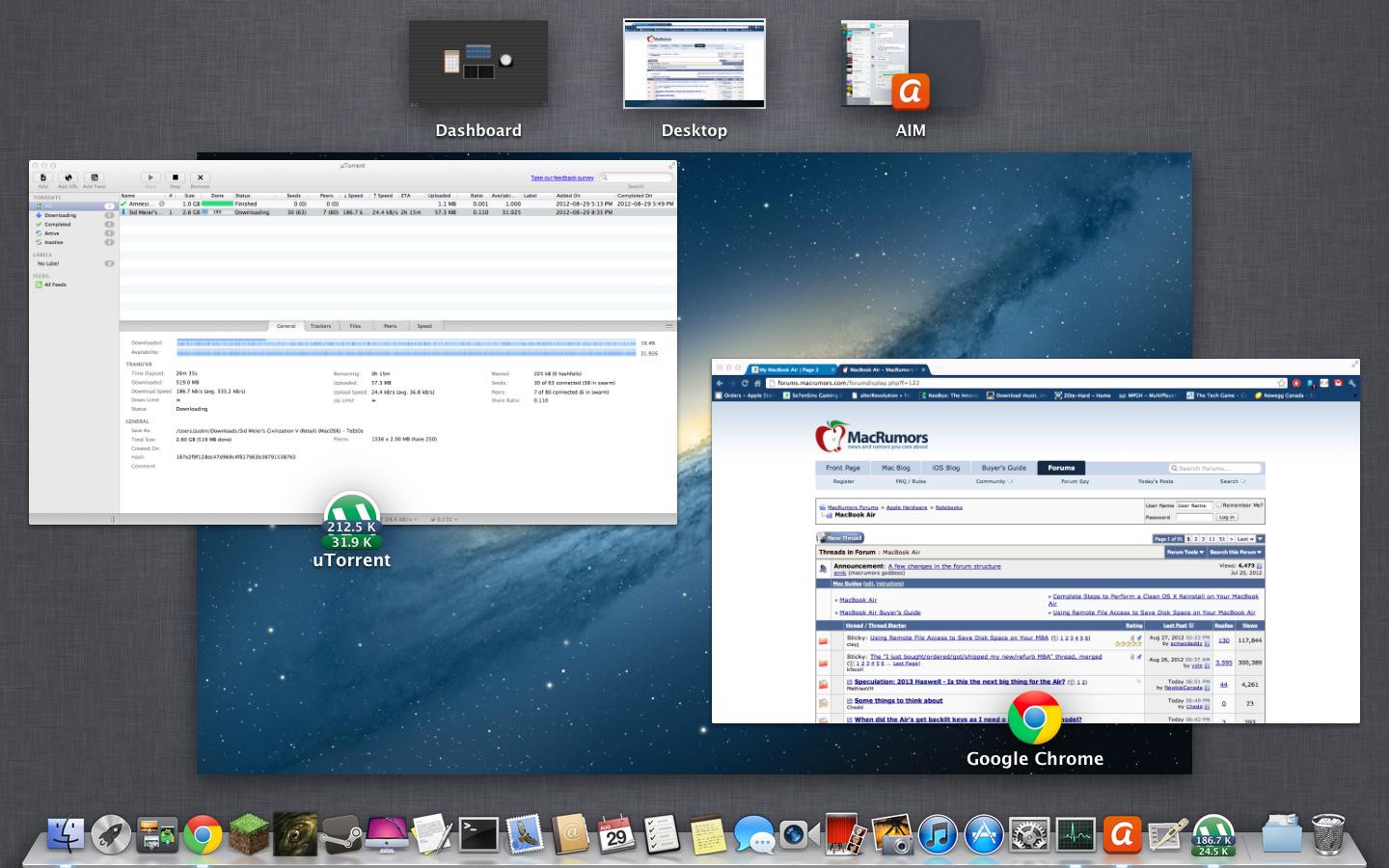
Task: Select Desktop space thumbnail
Action: click(x=694, y=64)
